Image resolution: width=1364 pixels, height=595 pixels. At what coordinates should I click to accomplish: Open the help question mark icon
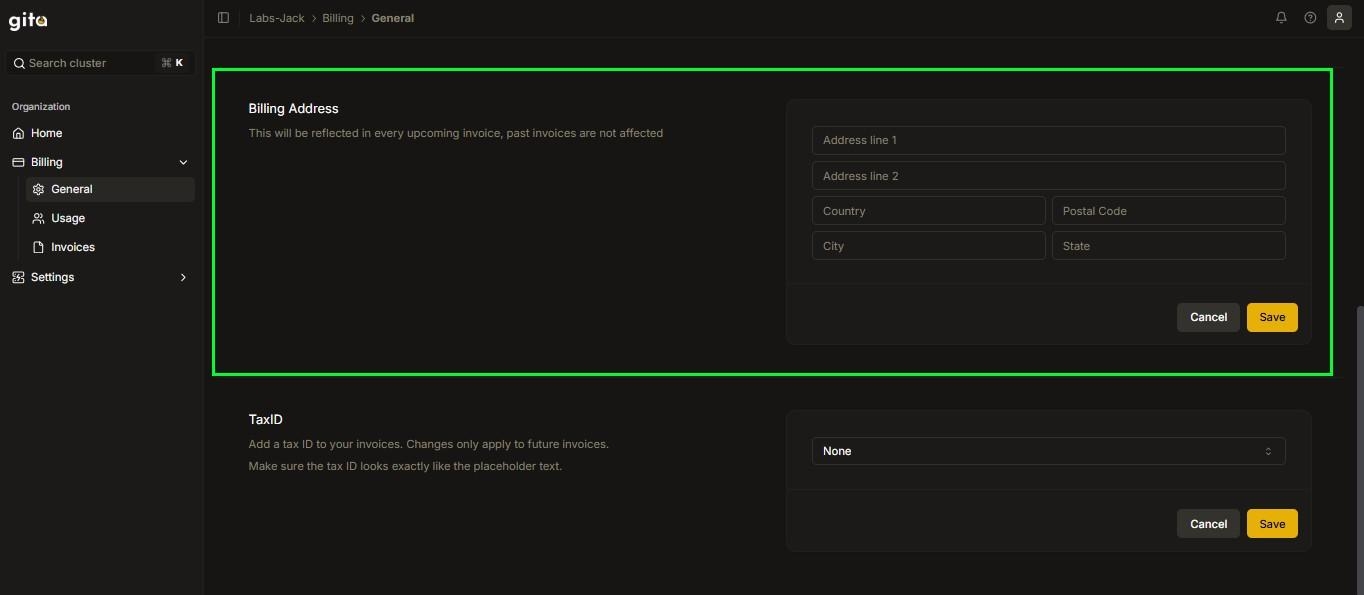[x=1310, y=18]
